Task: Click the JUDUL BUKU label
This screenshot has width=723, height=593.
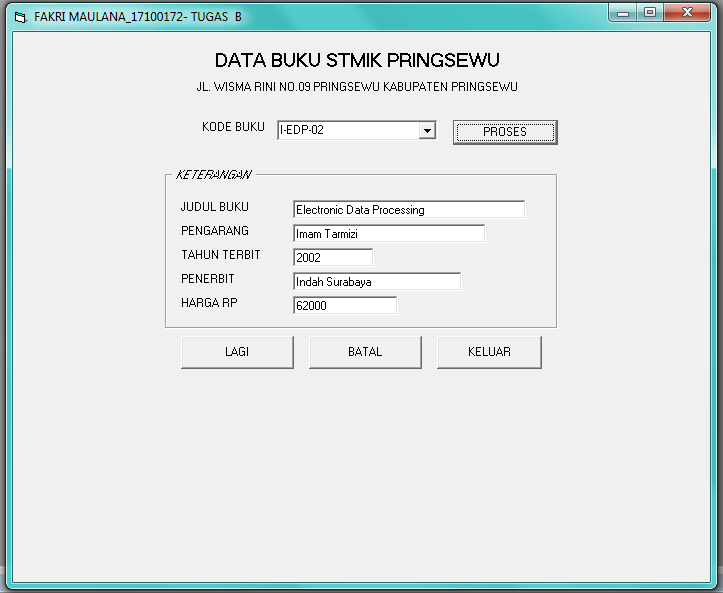Action: click(x=214, y=207)
